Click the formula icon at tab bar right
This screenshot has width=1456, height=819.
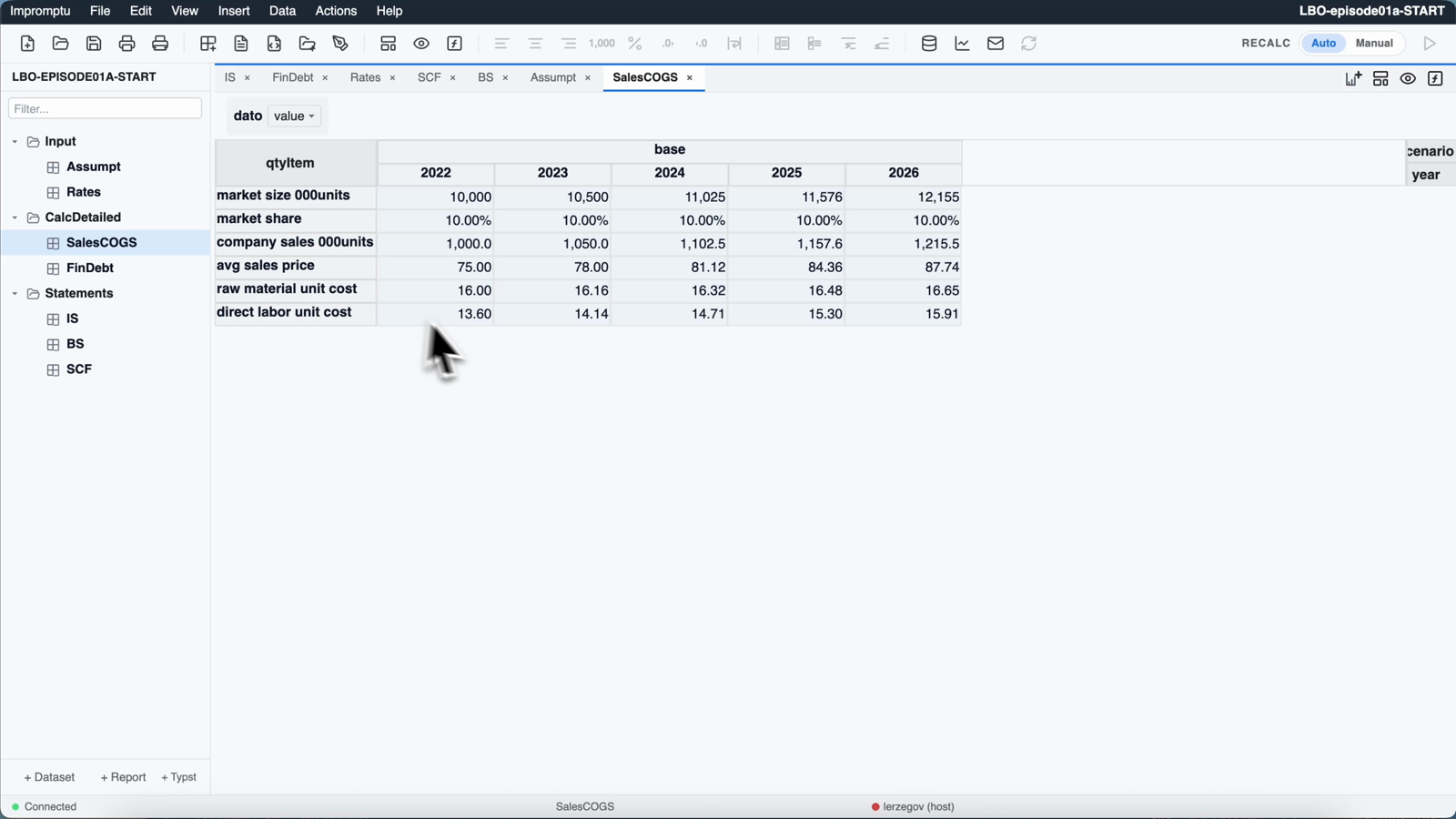pyautogui.click(x=1435, y=79)
